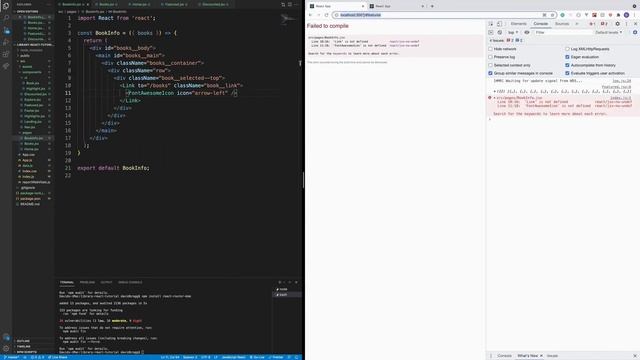Image resolution: width=640 pixels, height=360 pixels.
Task: Switch to the Debug Console tab
Action: point(130,282)
